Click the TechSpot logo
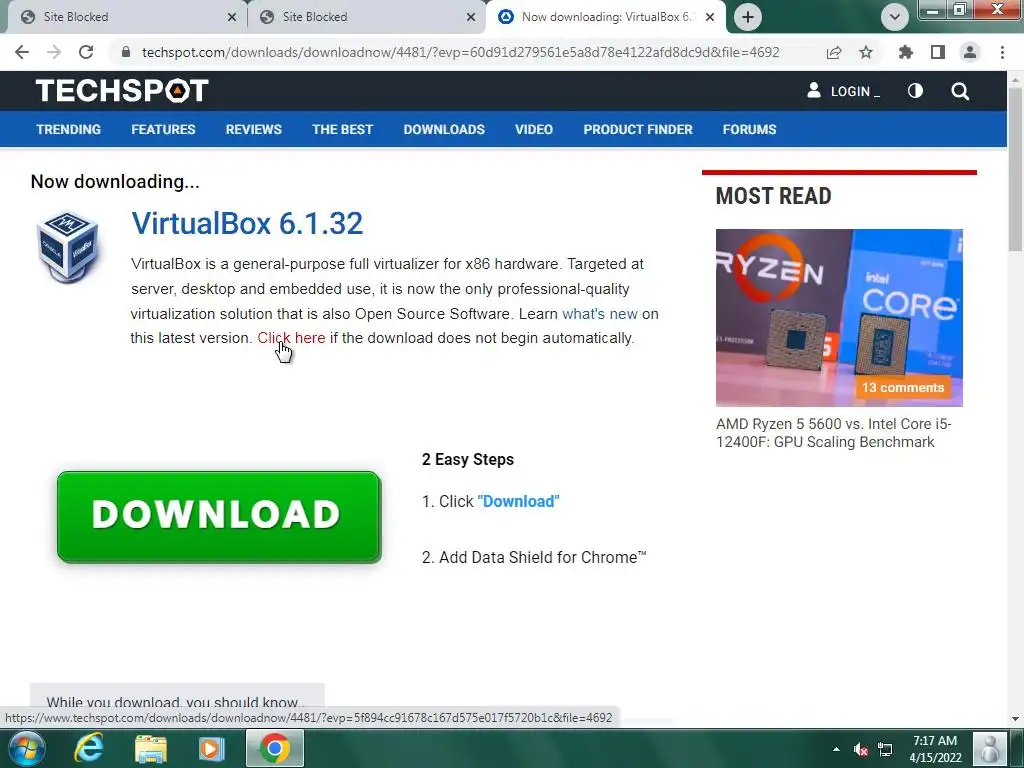Image resolution: width=1024 pixels, height=768 pixels. coord(122,91)
